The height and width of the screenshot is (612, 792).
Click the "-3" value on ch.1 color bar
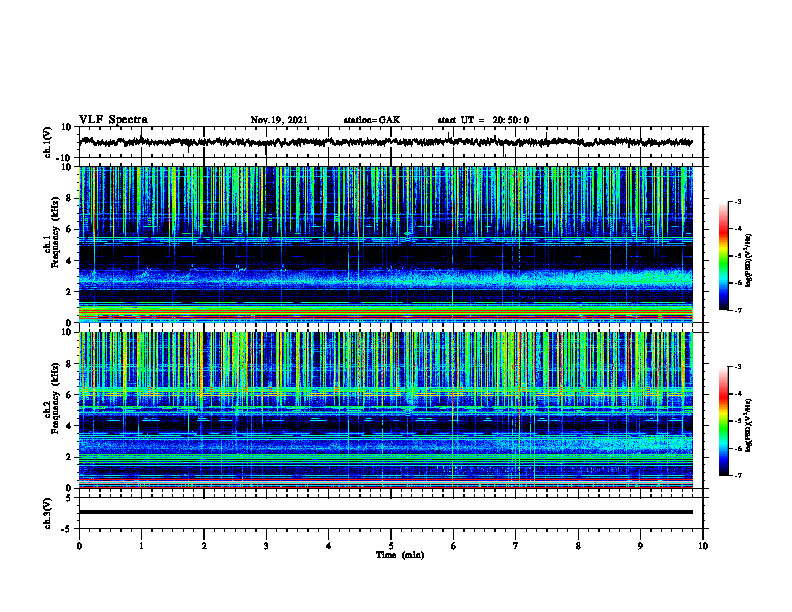[x=738, y=202]
